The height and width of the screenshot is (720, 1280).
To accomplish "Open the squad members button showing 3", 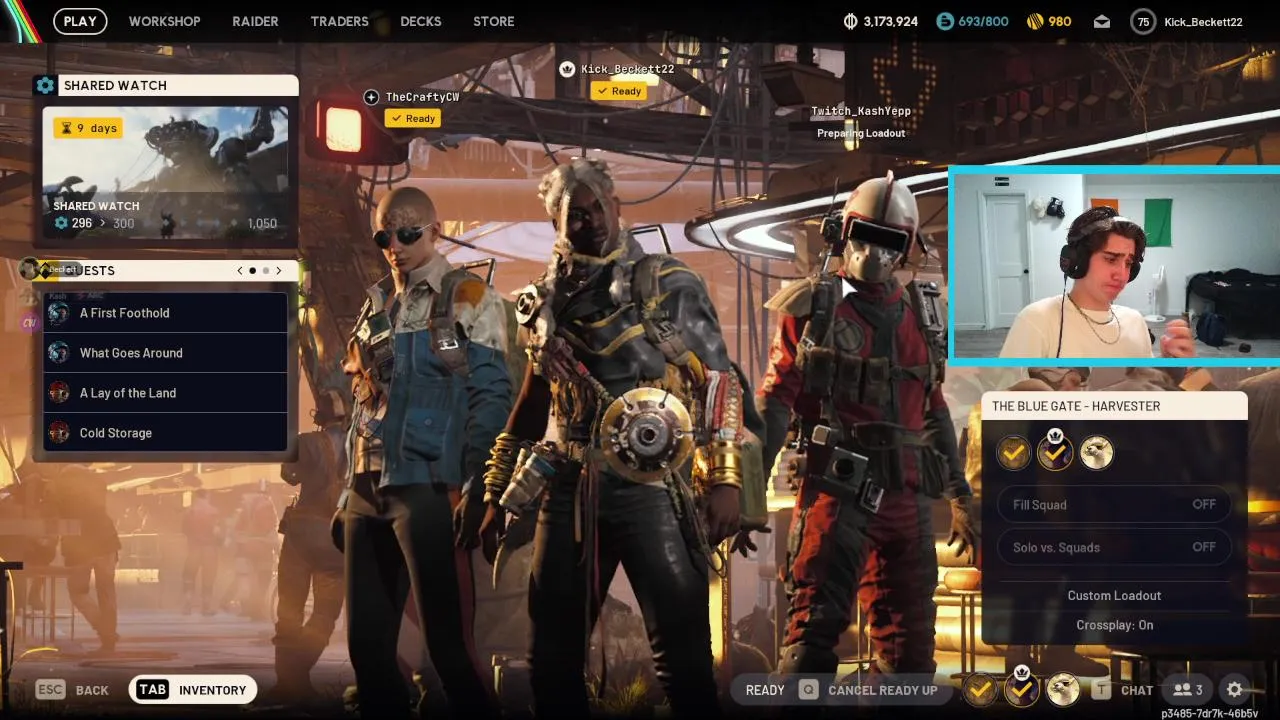I will click(1188, 690).
